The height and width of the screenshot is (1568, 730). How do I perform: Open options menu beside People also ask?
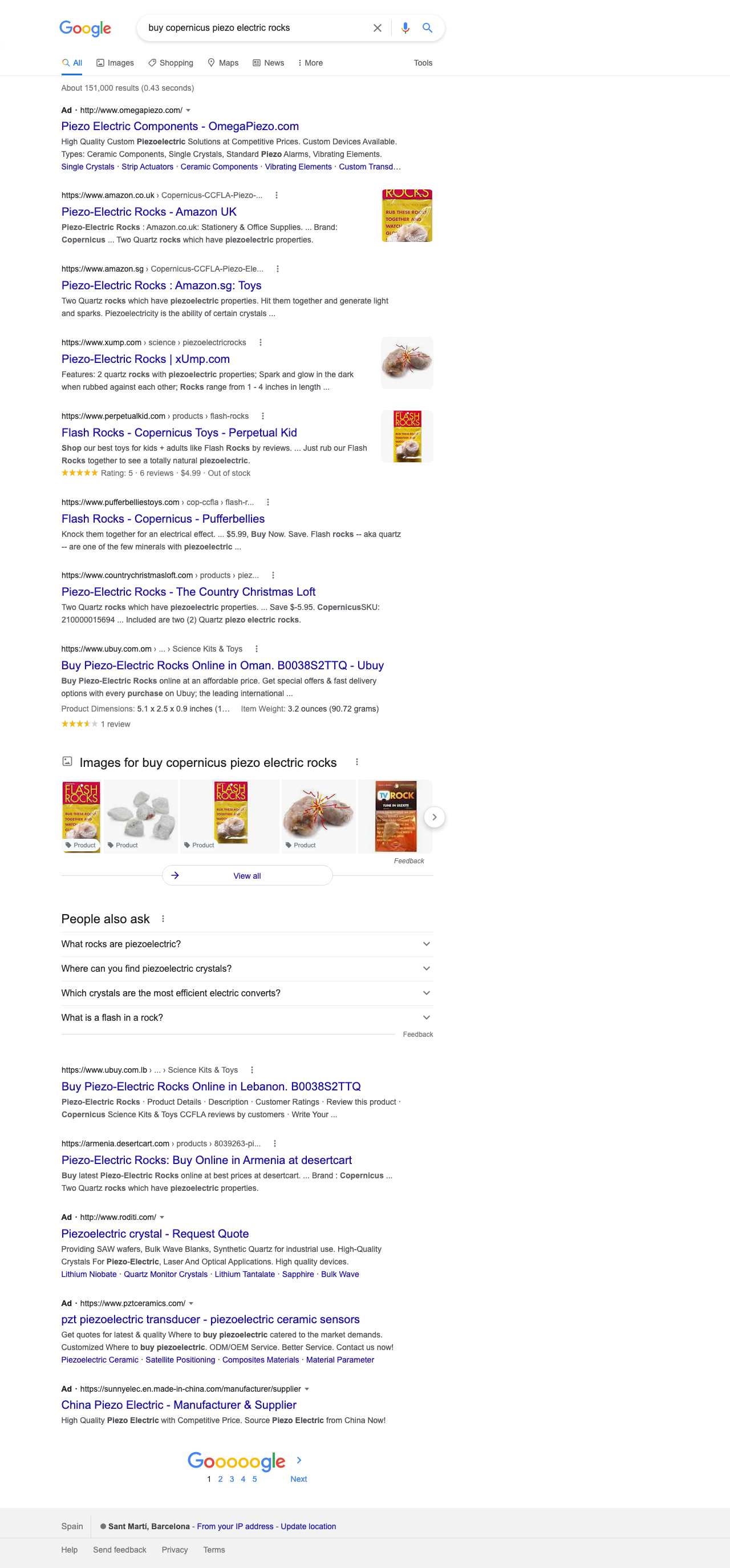point(163,919)
